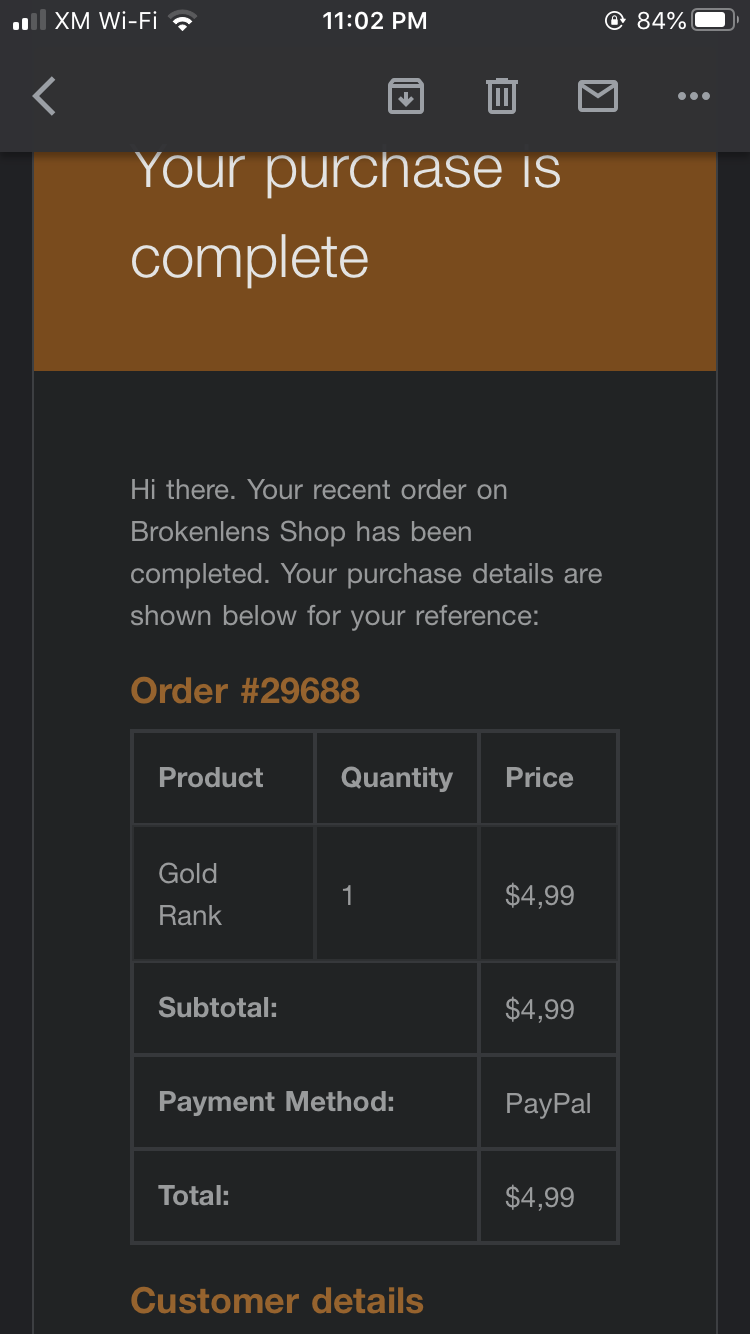This screenshot has width=750, height=1334.
Task: Tap the cellular signal bars icon
Action: click(29, 21)
